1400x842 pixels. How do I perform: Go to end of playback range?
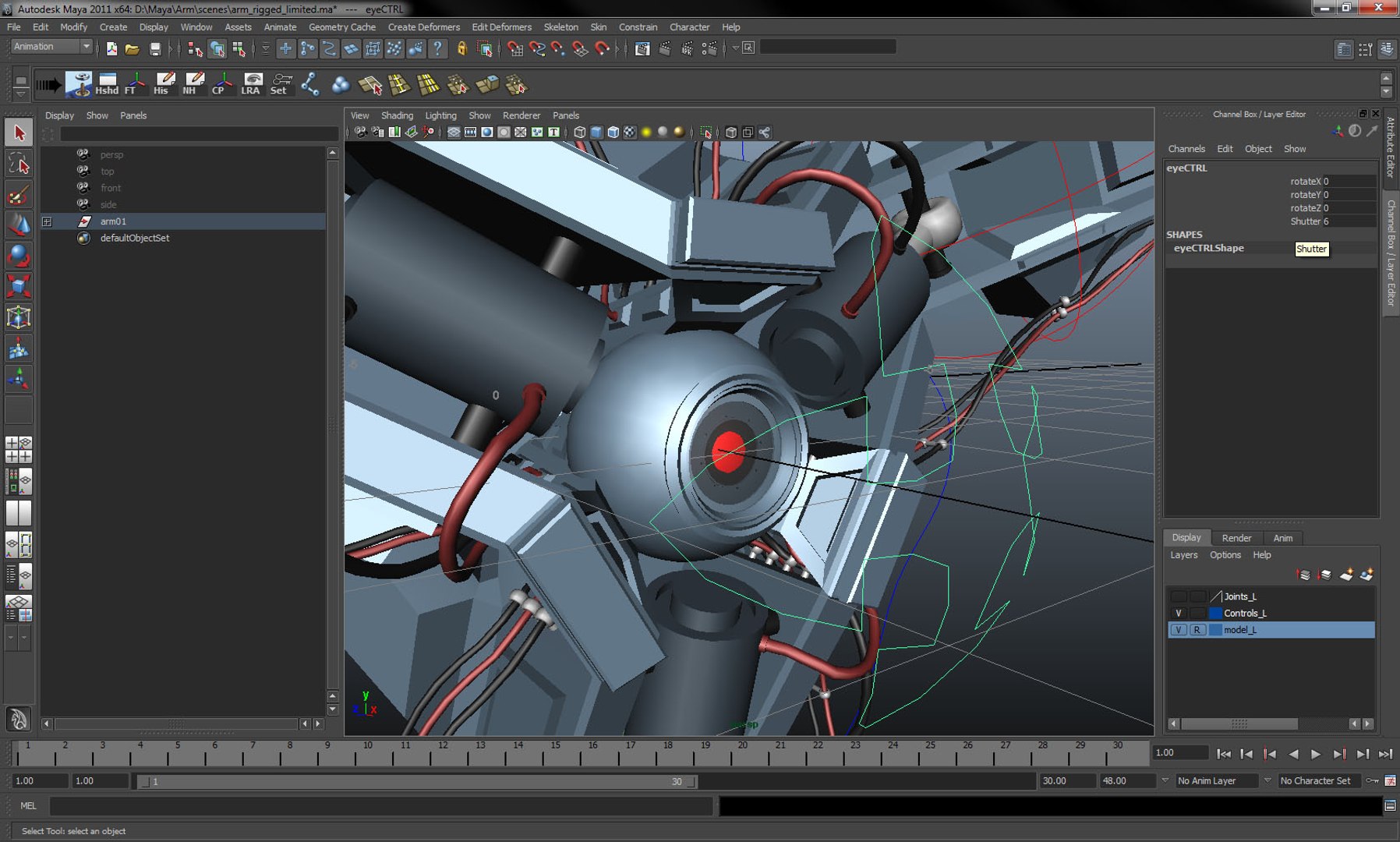coord(1385,754)
